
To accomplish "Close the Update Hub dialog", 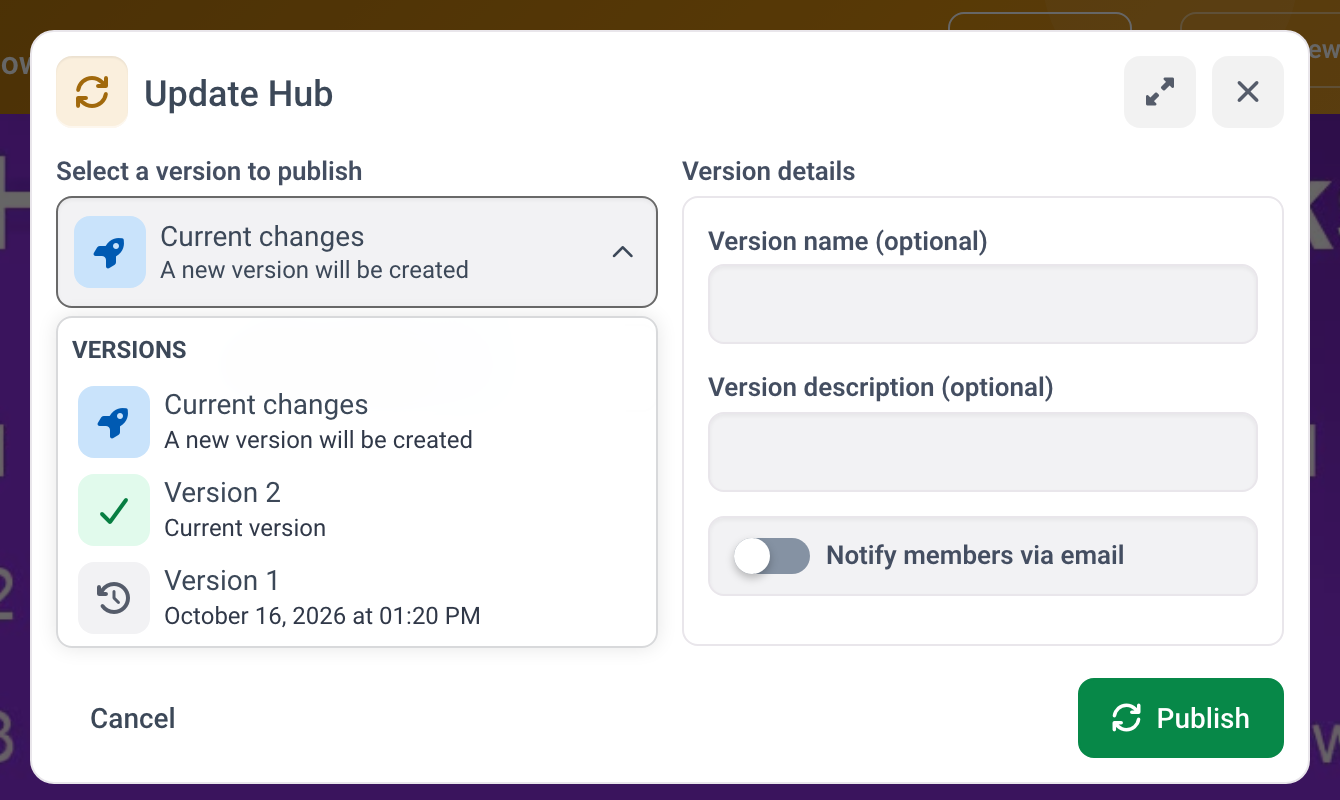I will pyautogui.click(x=1248, y=92).
